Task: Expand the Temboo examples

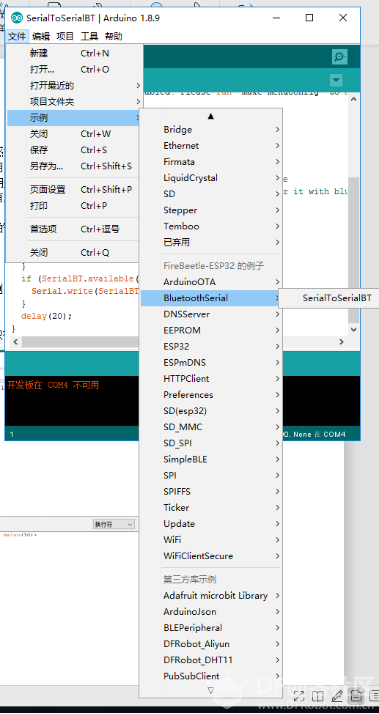Action: coord(211,226)
